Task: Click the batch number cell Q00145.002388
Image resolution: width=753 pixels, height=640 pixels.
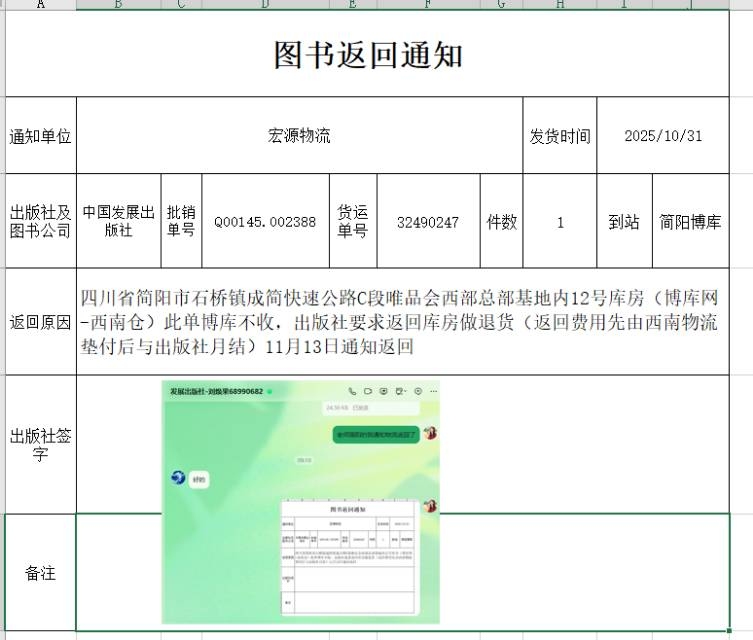Action: pyautogui.click(x=265, y=222)
